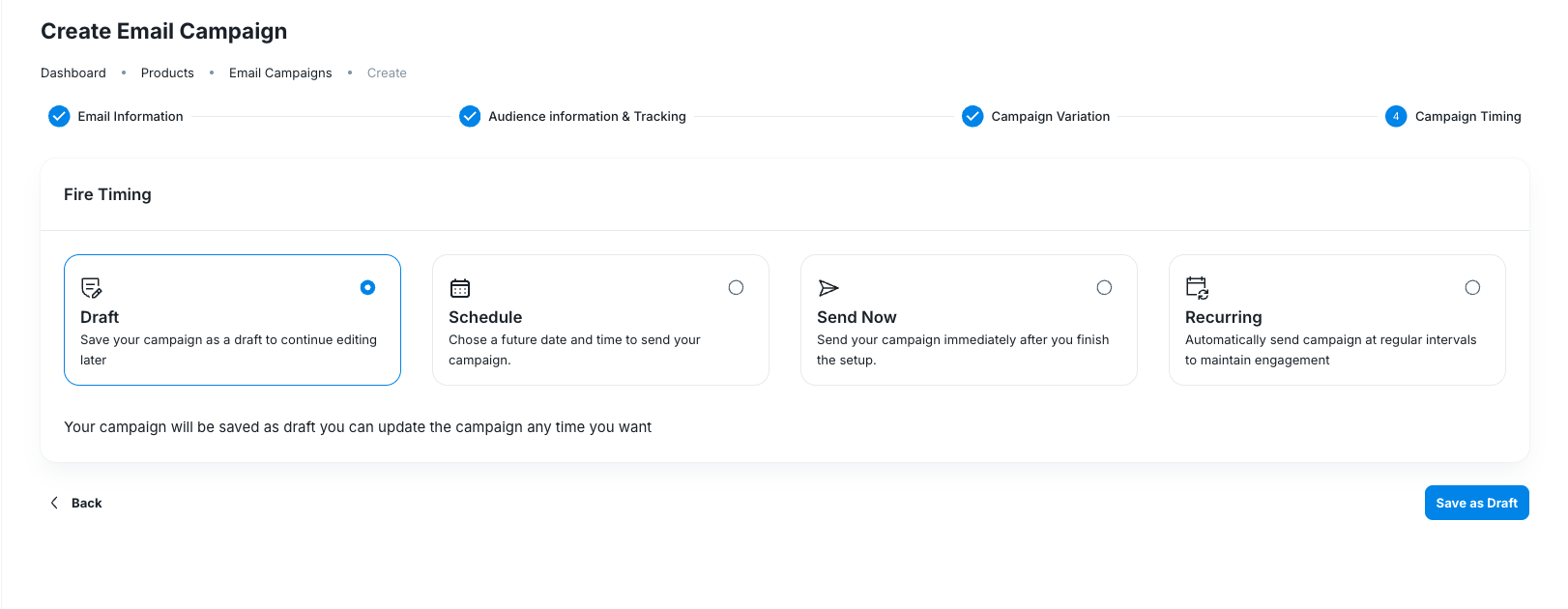The image size is (1568, 609).
Task: Select the Draft radio button
Action: point(367,287)
